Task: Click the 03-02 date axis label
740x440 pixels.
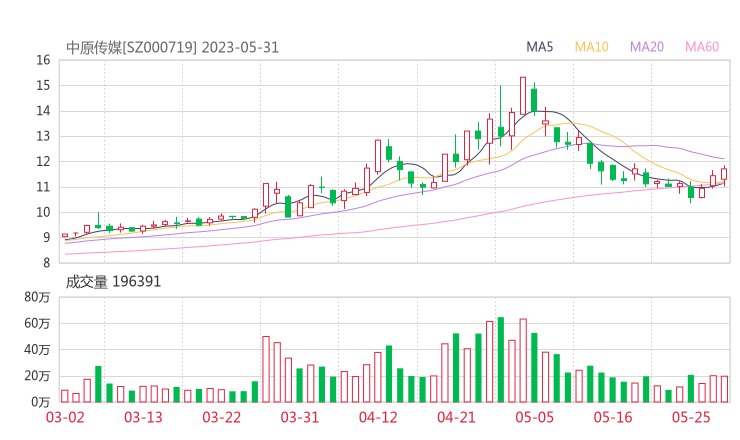Action: click(x=65, y=417)
